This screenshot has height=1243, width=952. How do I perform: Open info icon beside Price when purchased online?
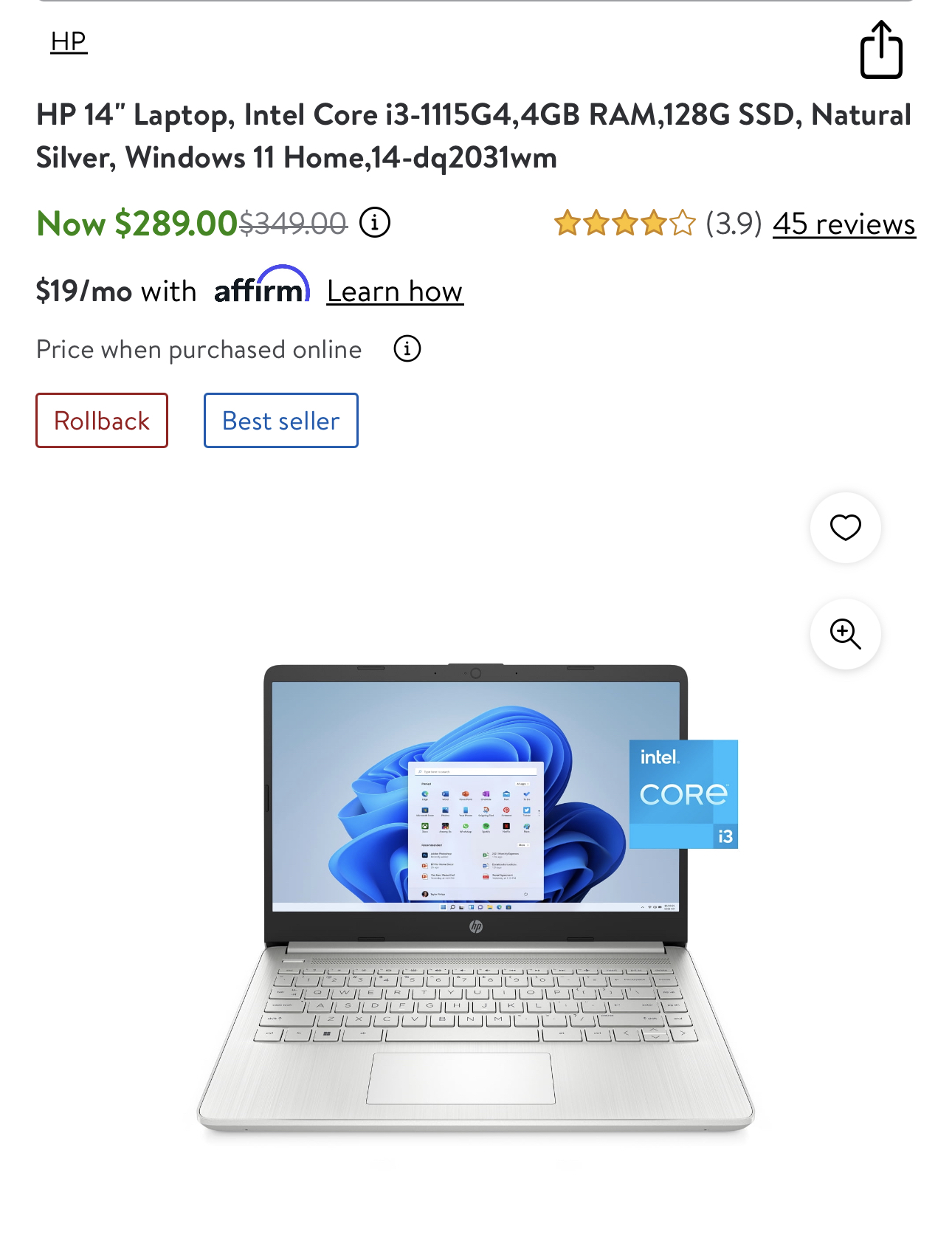[407, 348]
